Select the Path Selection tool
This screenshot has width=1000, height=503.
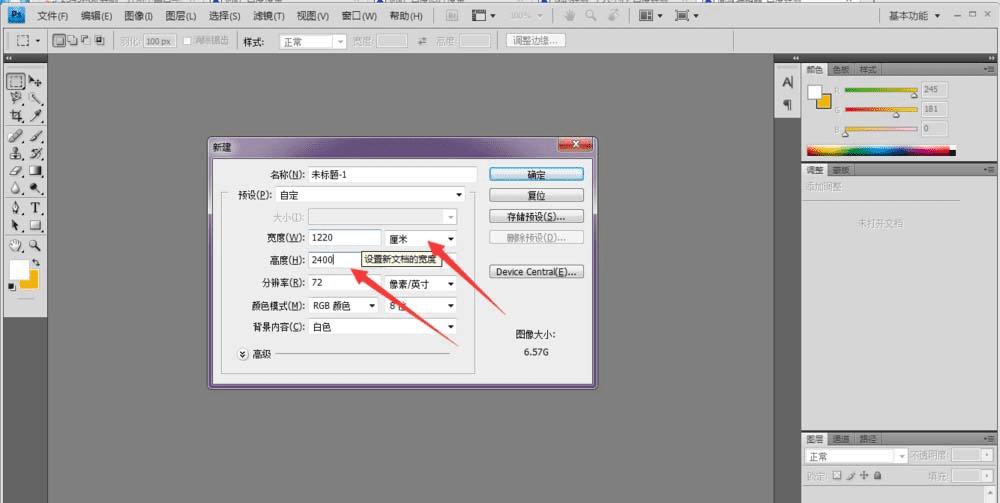16,225
